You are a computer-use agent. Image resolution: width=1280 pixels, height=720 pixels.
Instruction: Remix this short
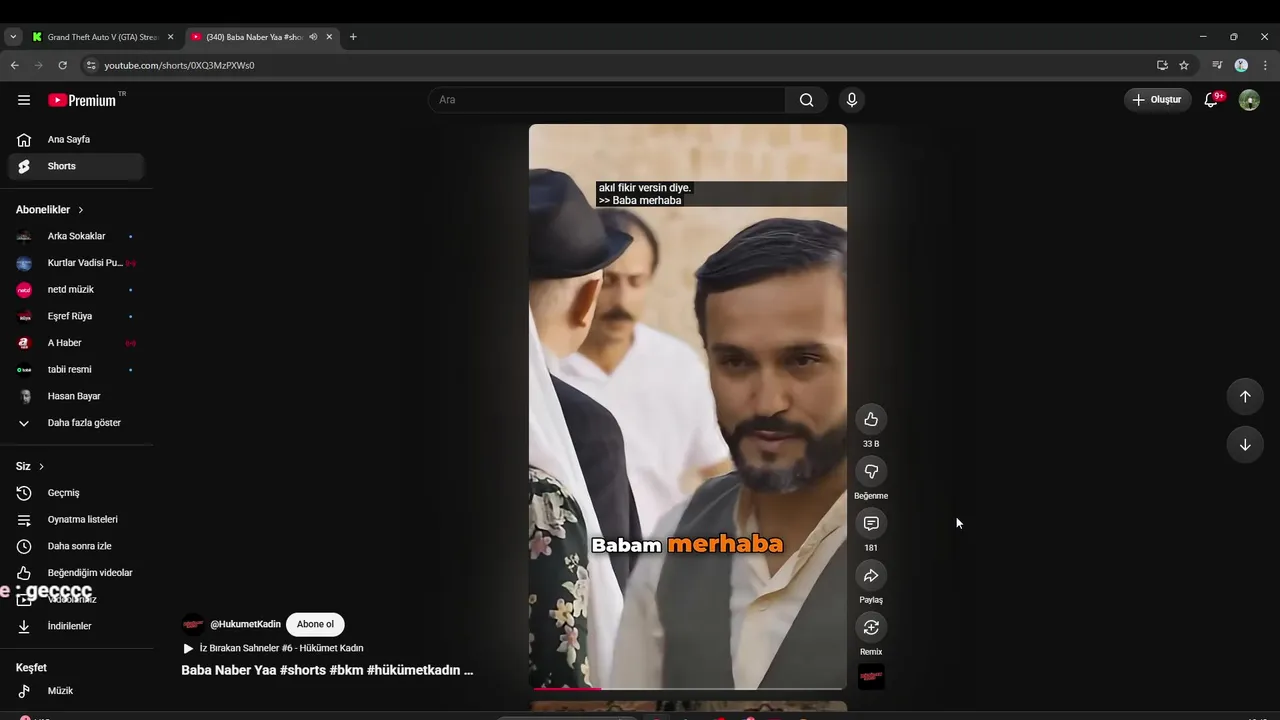(x=871, y=627)
